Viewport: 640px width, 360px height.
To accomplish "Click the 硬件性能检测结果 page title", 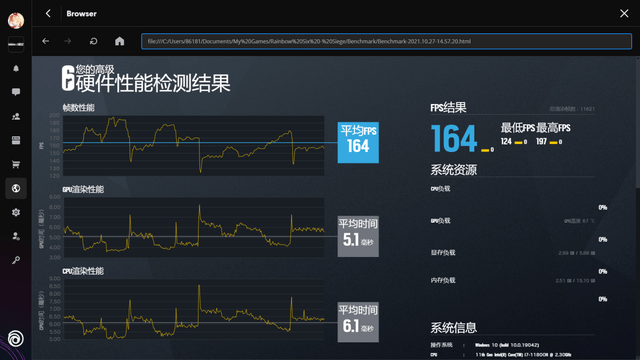I will pyautogui.click(x=153, y=83).
